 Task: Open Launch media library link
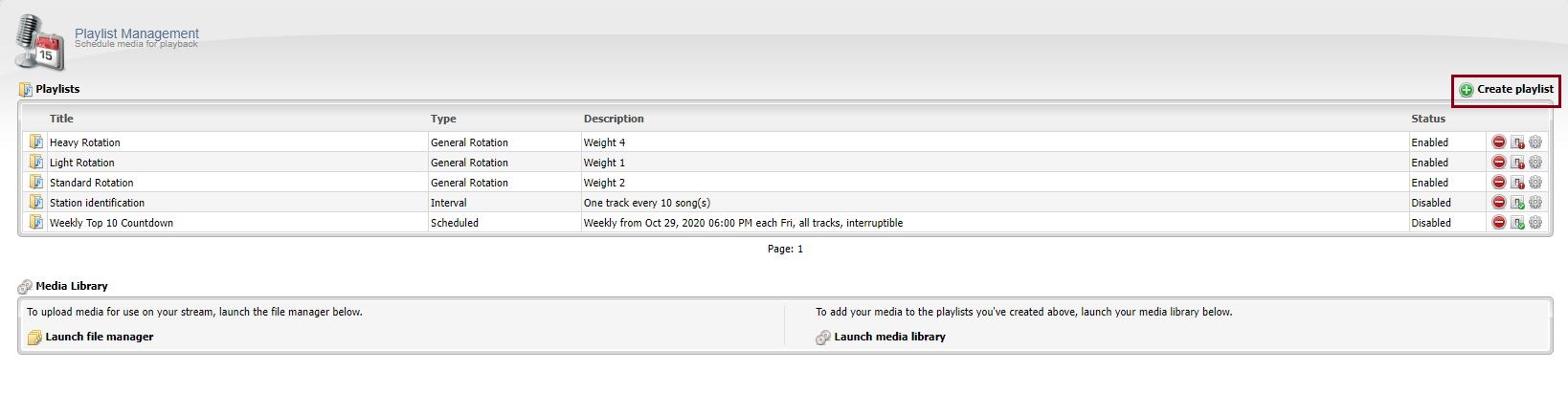pyautogui.click(x=890, y=337)
